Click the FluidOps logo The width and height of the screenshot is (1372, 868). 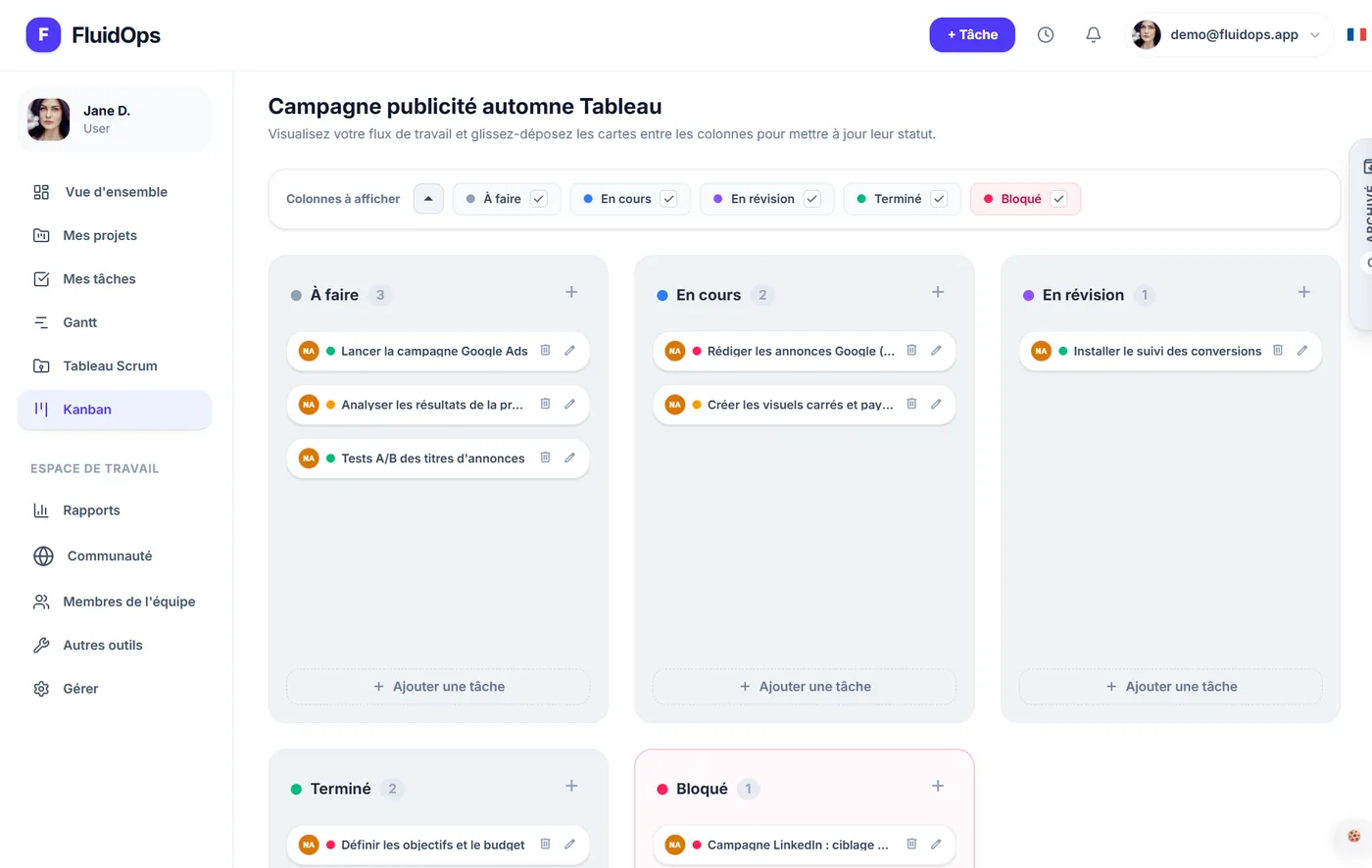93,35
